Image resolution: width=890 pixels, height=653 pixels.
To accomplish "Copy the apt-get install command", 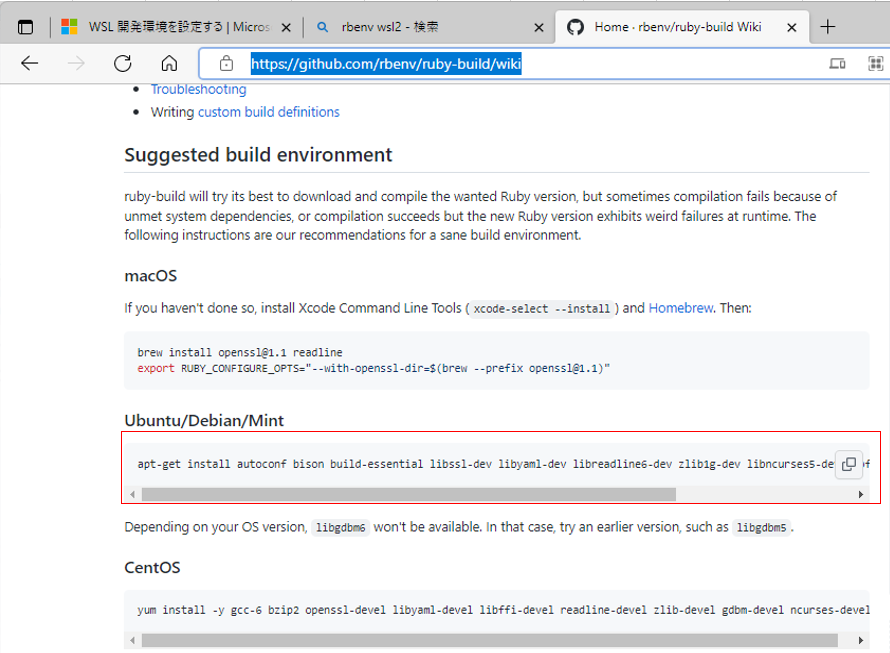I will tap(849, 464).
